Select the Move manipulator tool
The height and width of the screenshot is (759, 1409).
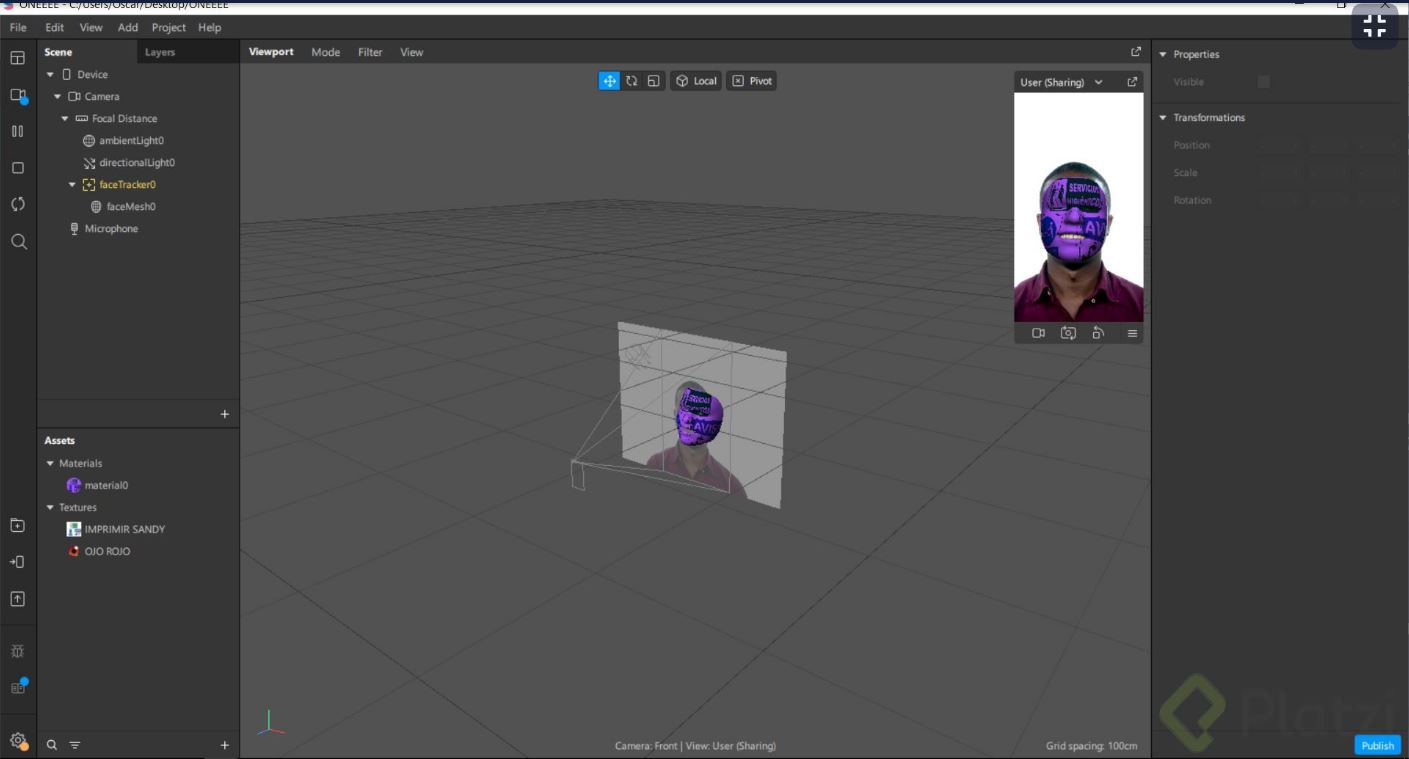tap(609, 81)
